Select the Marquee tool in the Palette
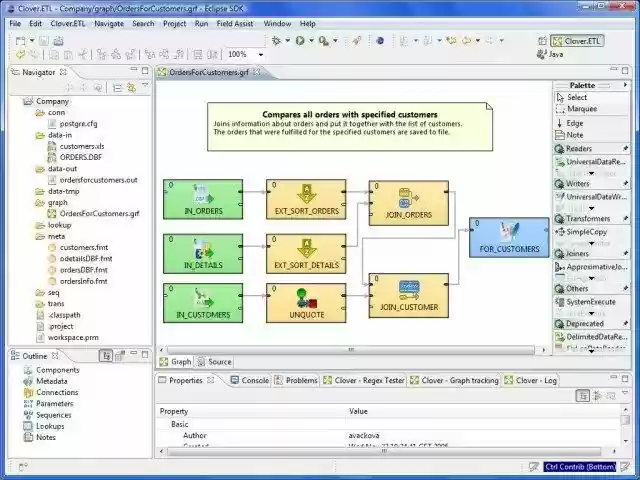 (x=581, y=109)
